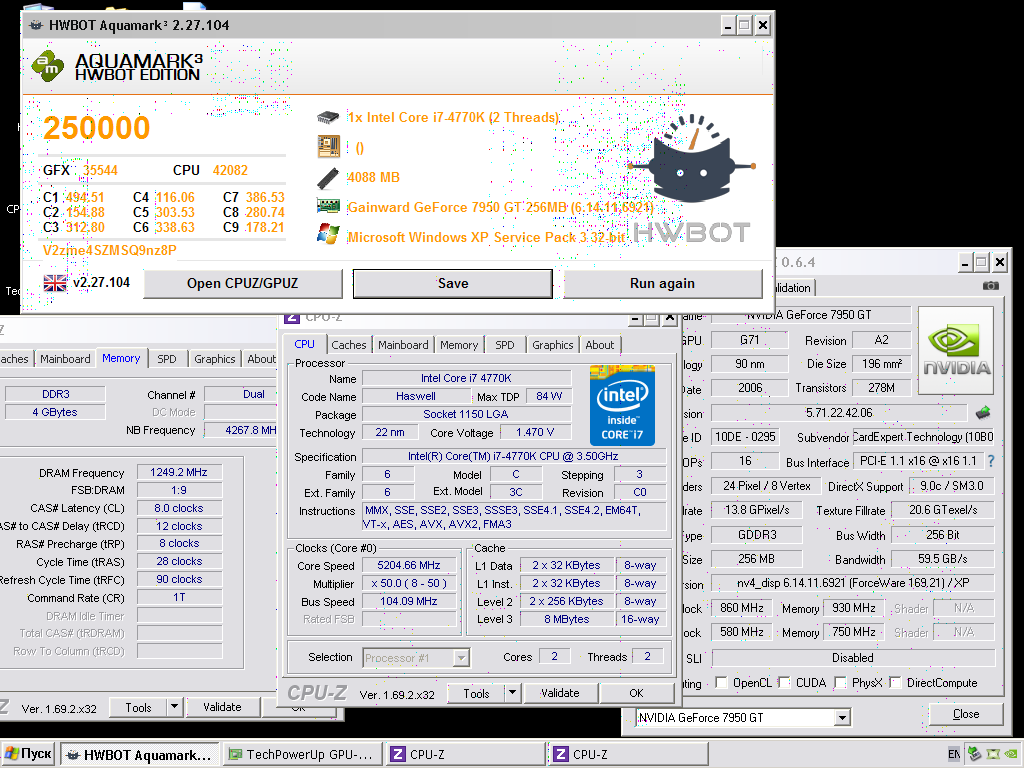Click the NVIDIA logo in GPU-Z
Screen dimensions: 1024x768
coord(956,351)
